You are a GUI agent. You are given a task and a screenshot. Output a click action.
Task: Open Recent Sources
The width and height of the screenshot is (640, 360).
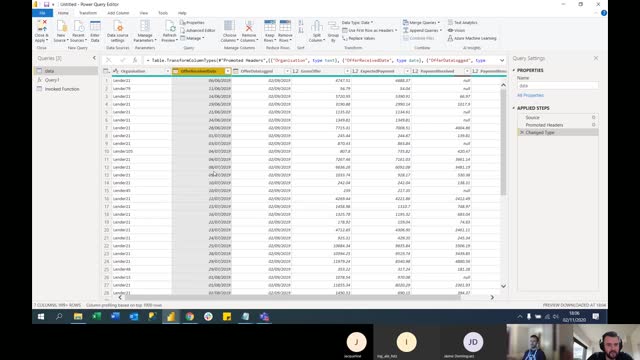(78, 31)
